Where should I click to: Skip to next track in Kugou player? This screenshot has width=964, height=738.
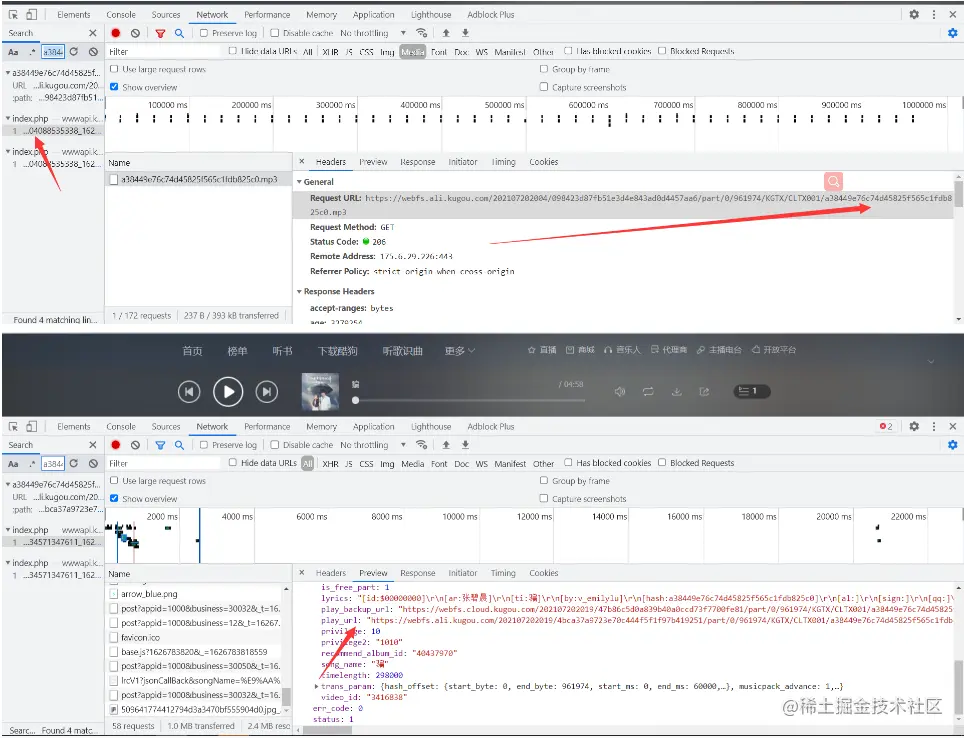pyautogui.click(x=267, y=392)
